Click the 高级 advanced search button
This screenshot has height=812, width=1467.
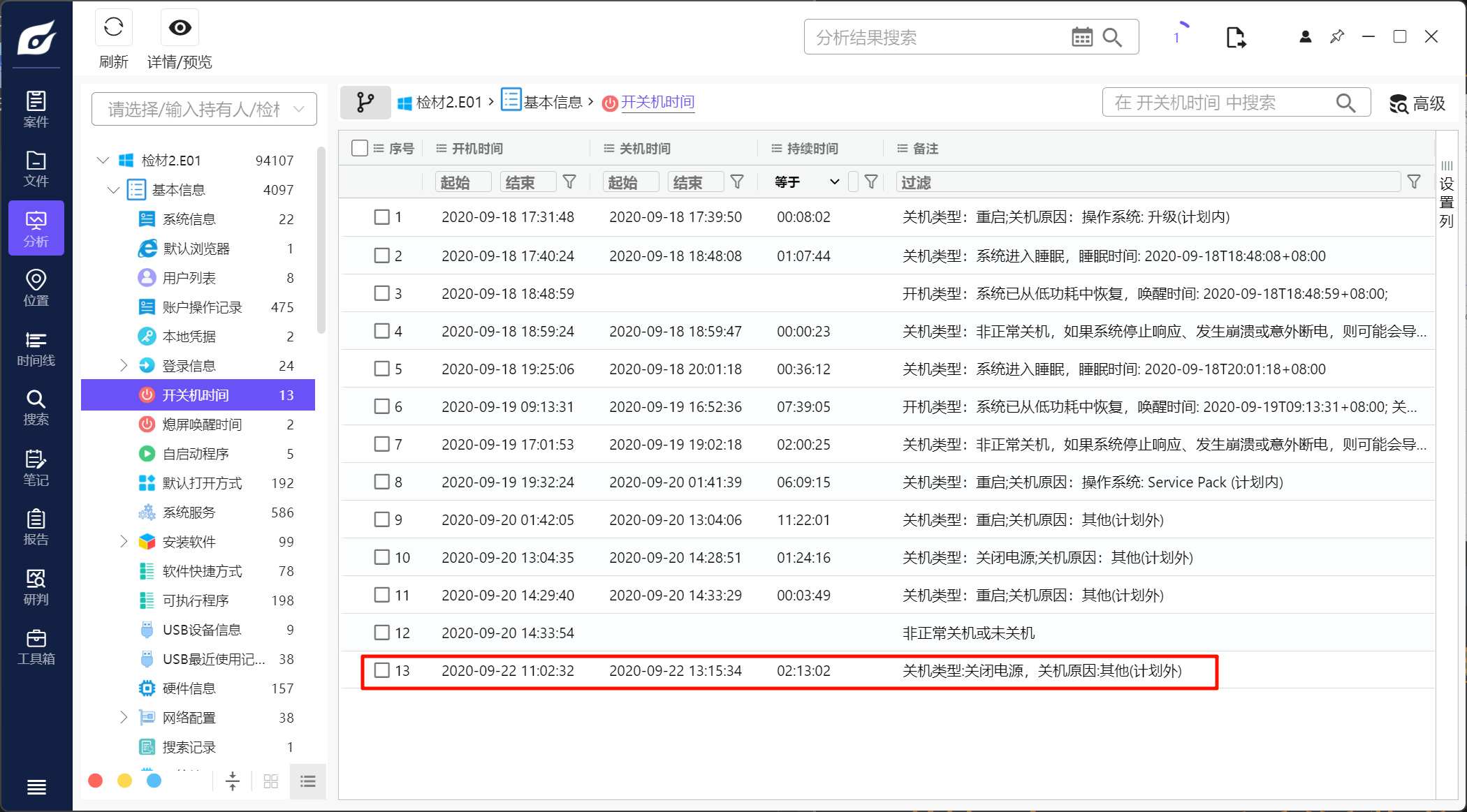[1417, 103]
